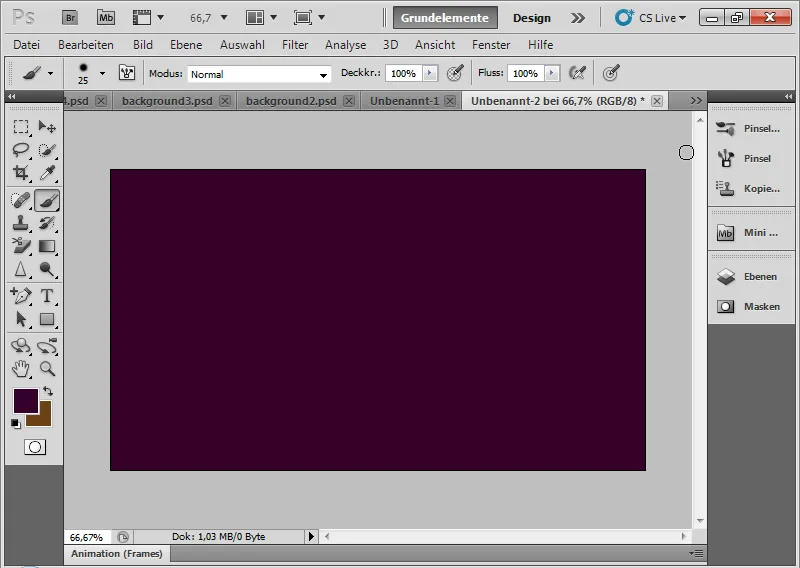Select the Quick Selection tool

[47, 150]
